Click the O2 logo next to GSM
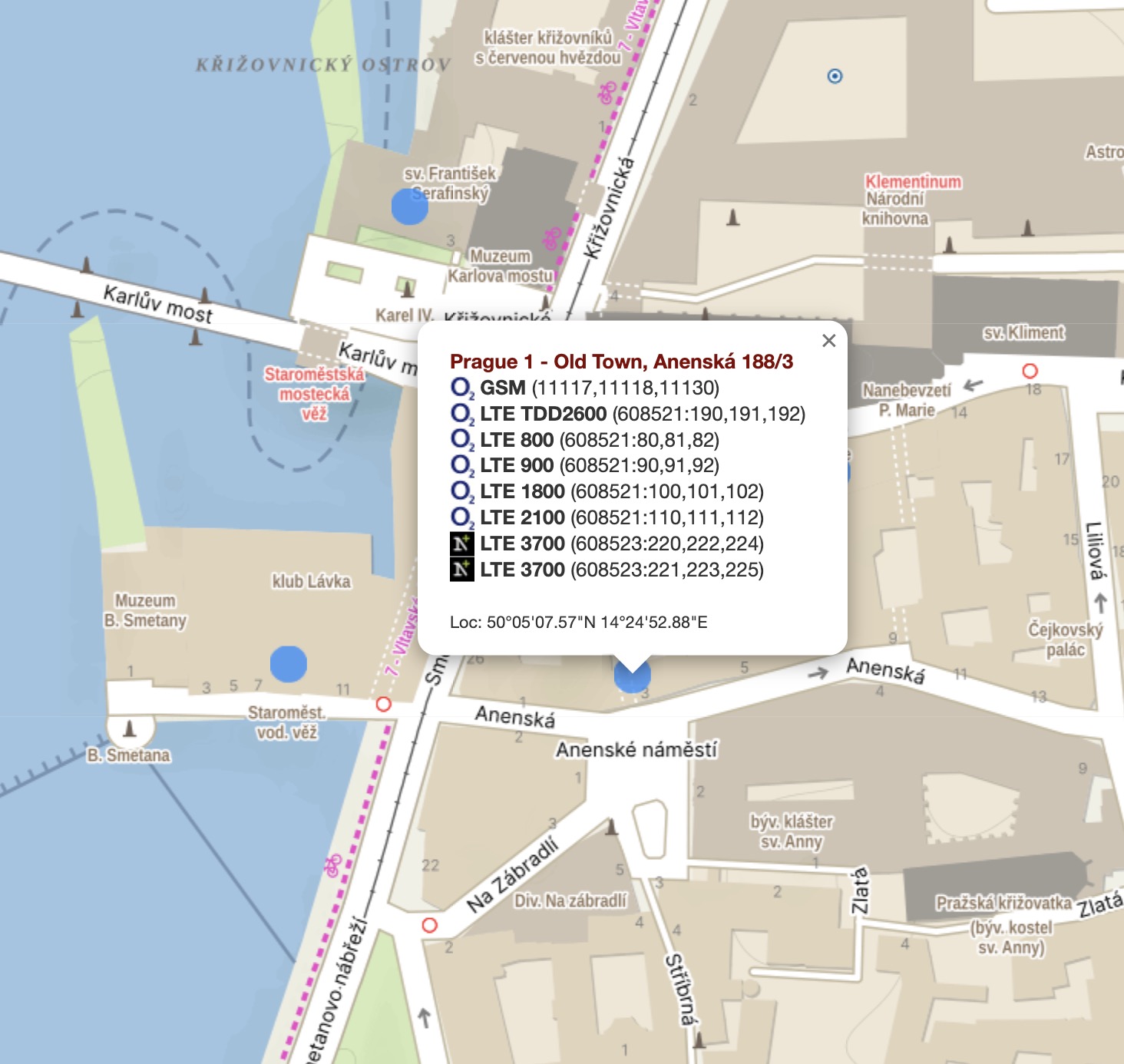 pos(462,388)
